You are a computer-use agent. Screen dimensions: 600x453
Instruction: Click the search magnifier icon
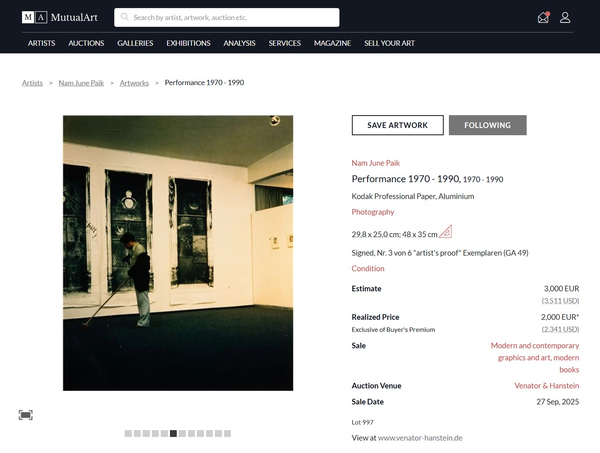point(124,17)
